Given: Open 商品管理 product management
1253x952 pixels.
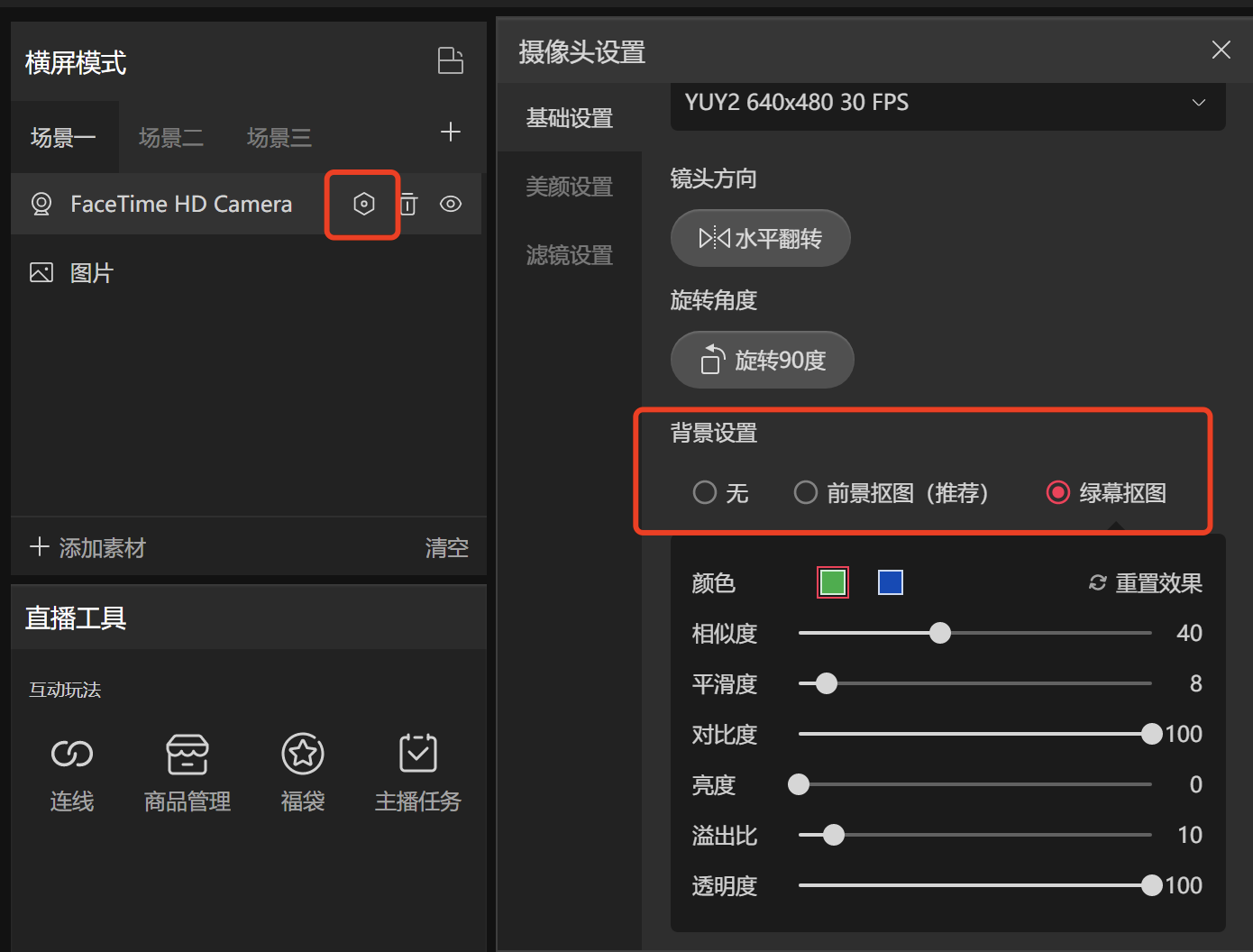Looking at the screenshot, I should 187,773.
